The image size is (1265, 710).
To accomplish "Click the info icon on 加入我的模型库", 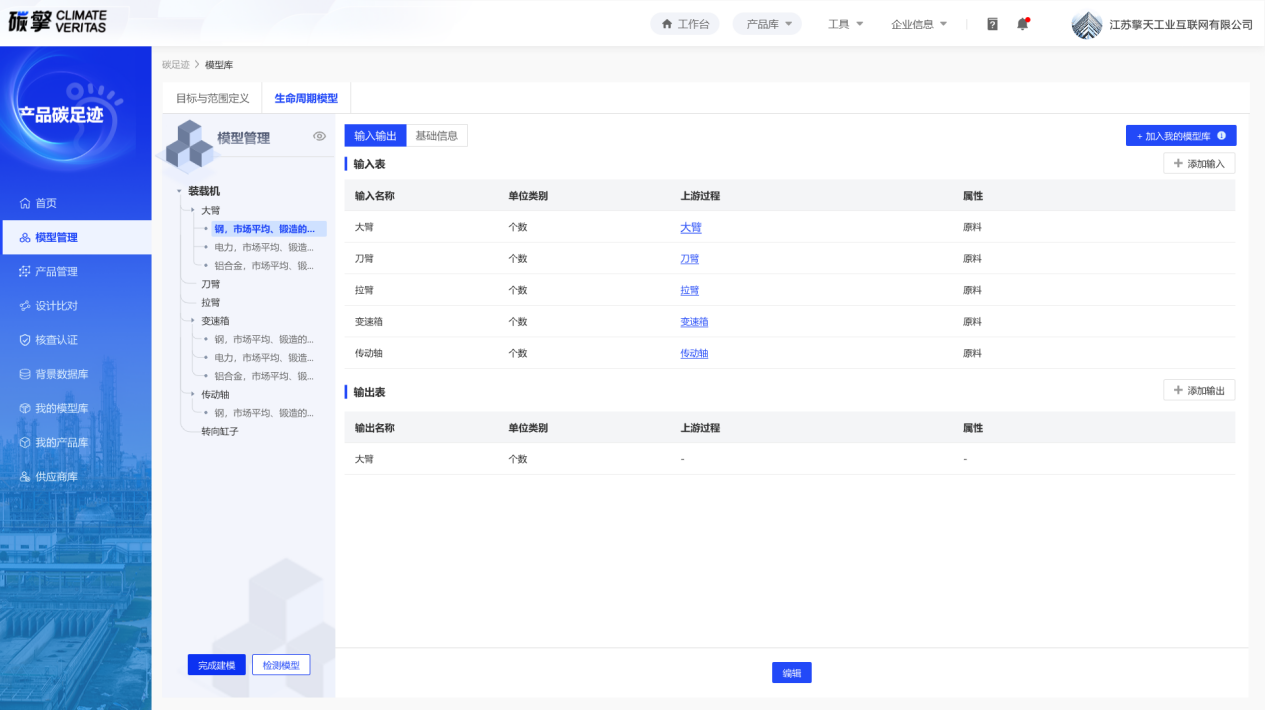I will (1221, 136).
